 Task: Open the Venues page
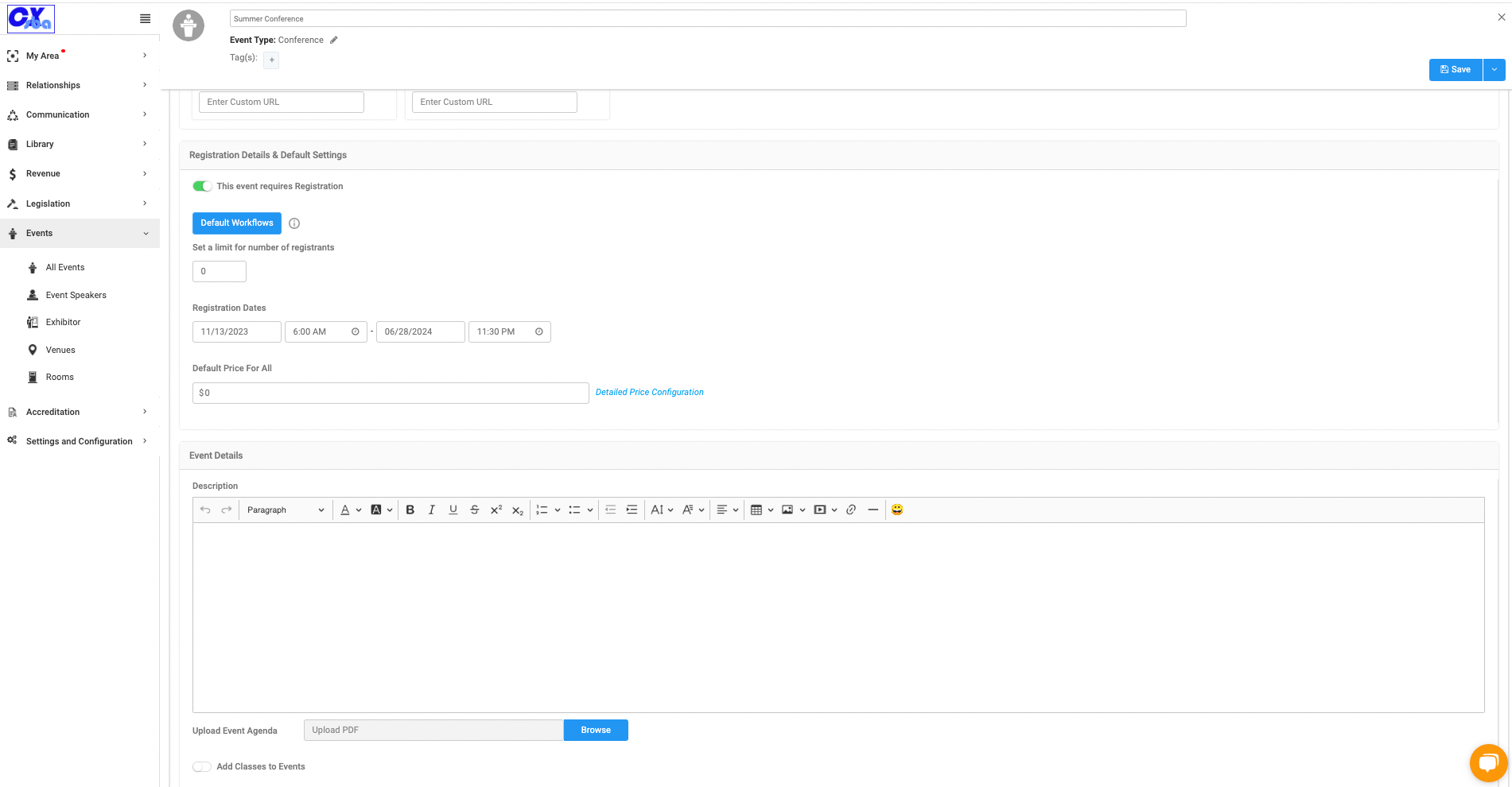[60, 350]
